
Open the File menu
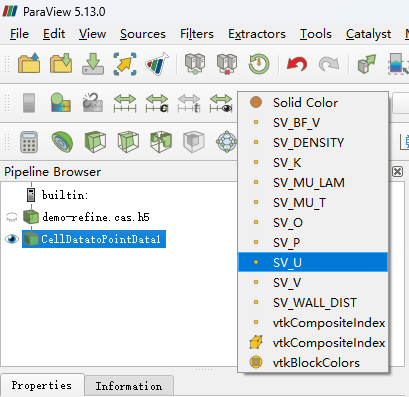point(19,34)
